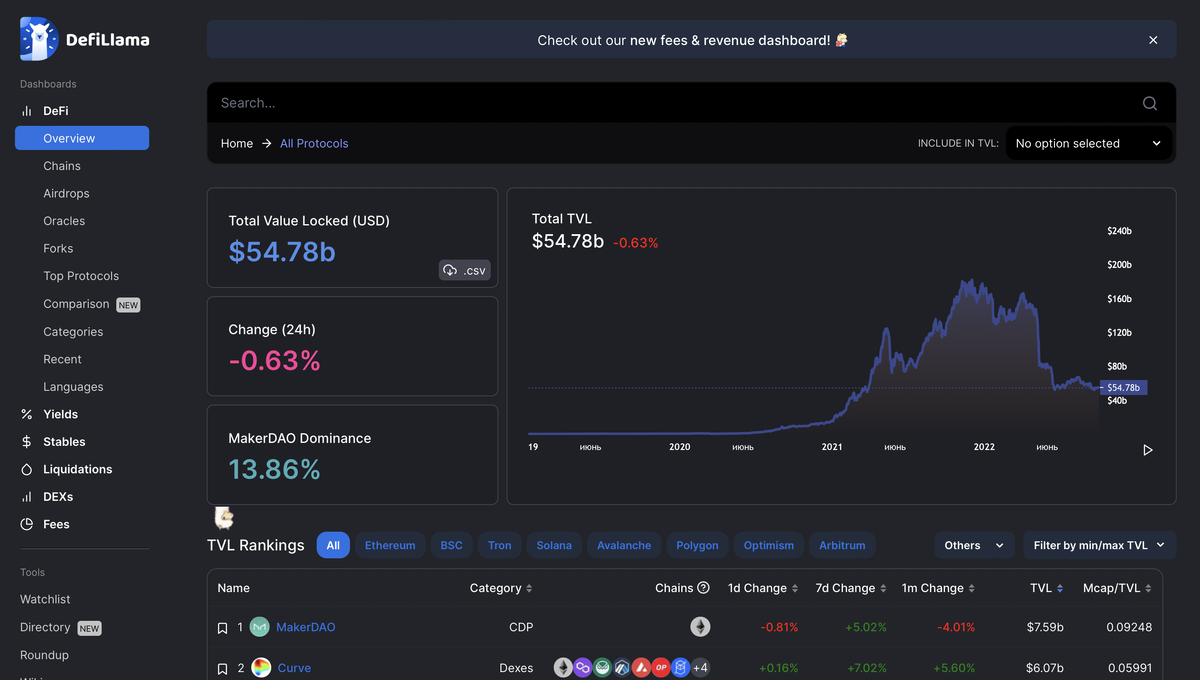Go to Airdrops in sidebar

[x=66, y=193]
